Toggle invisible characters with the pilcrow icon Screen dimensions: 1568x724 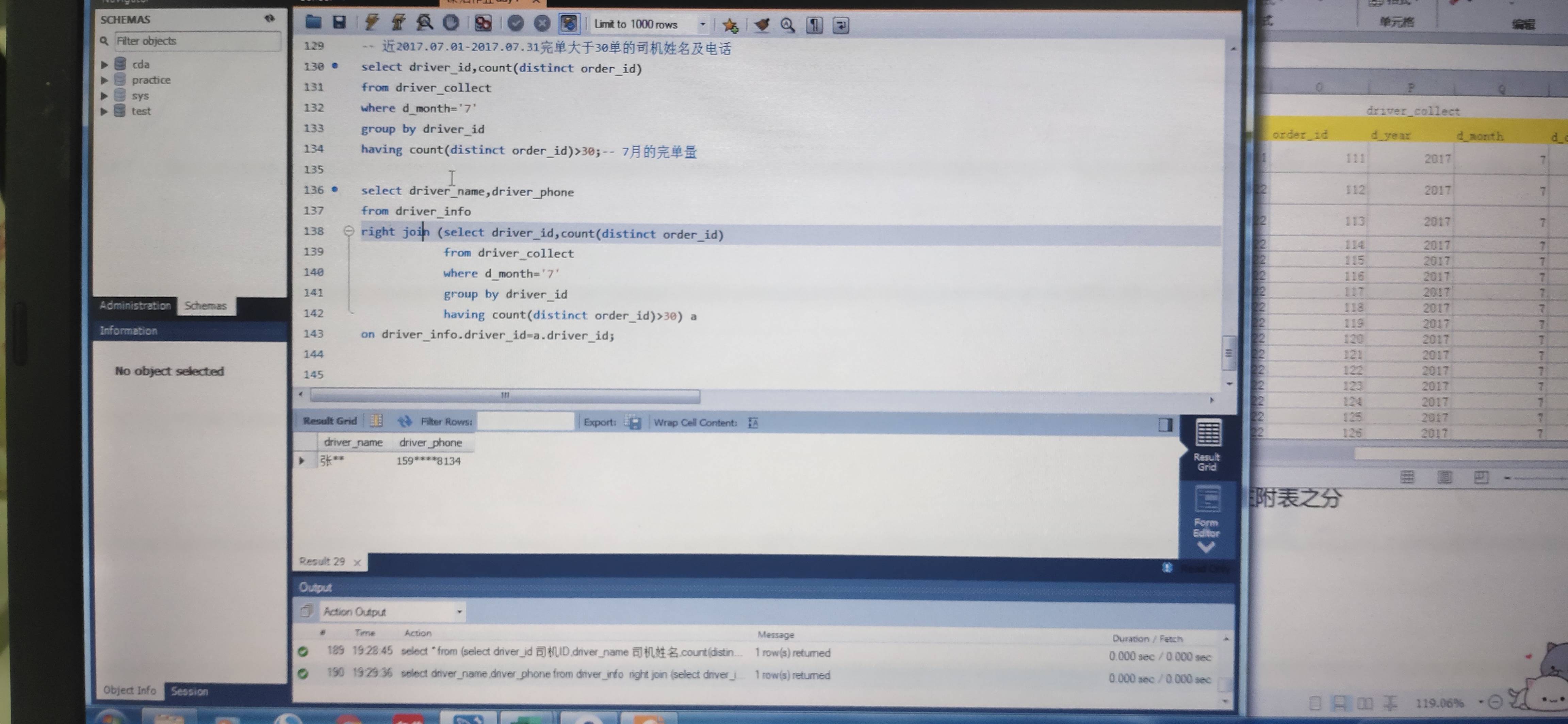click(x=814, y=25)
